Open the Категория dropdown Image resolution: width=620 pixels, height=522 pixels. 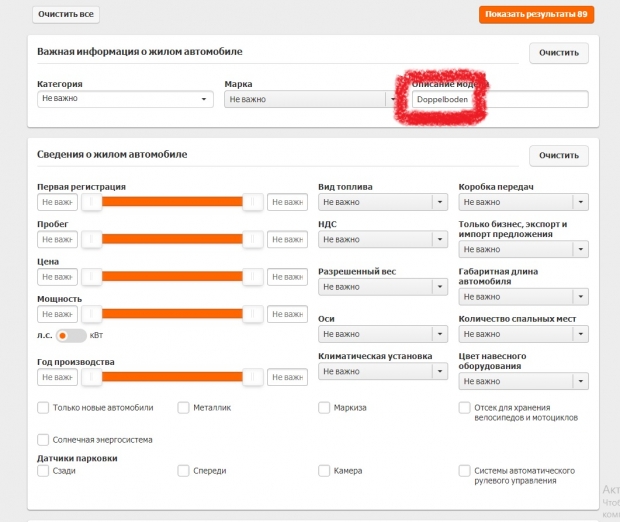pos(125,99)
